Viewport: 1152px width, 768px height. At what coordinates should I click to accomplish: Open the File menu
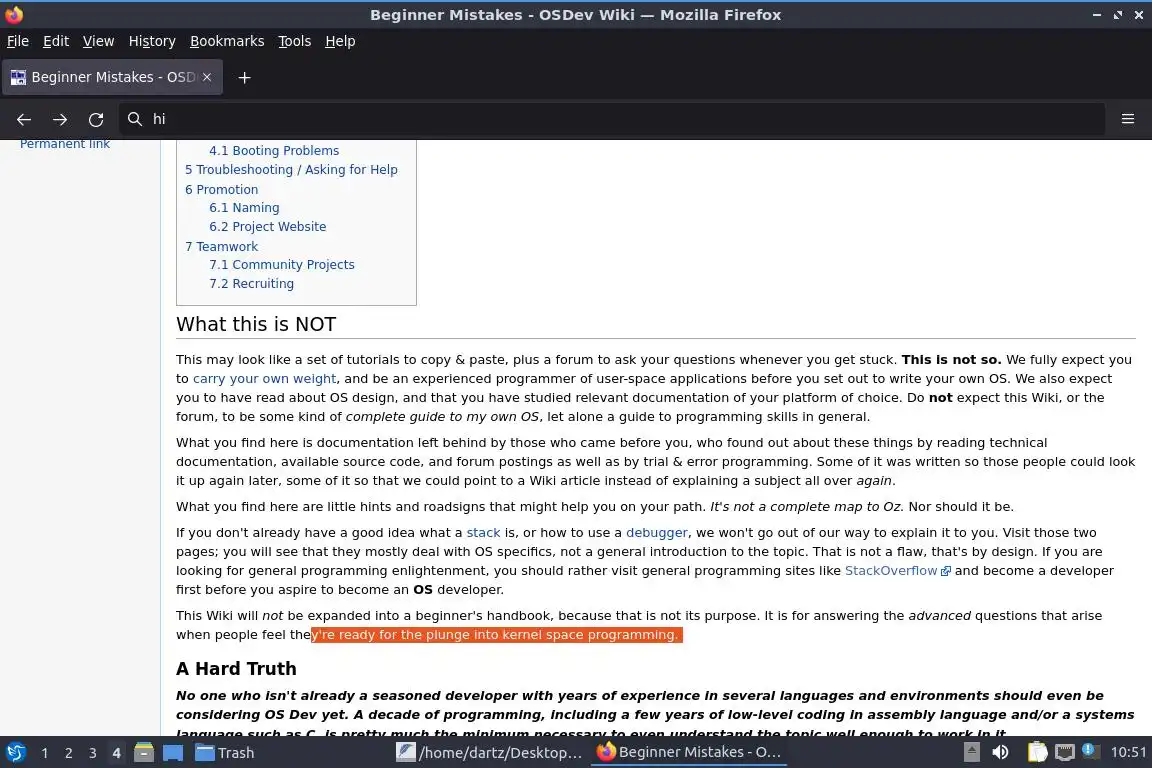click(x=18, y=41)
